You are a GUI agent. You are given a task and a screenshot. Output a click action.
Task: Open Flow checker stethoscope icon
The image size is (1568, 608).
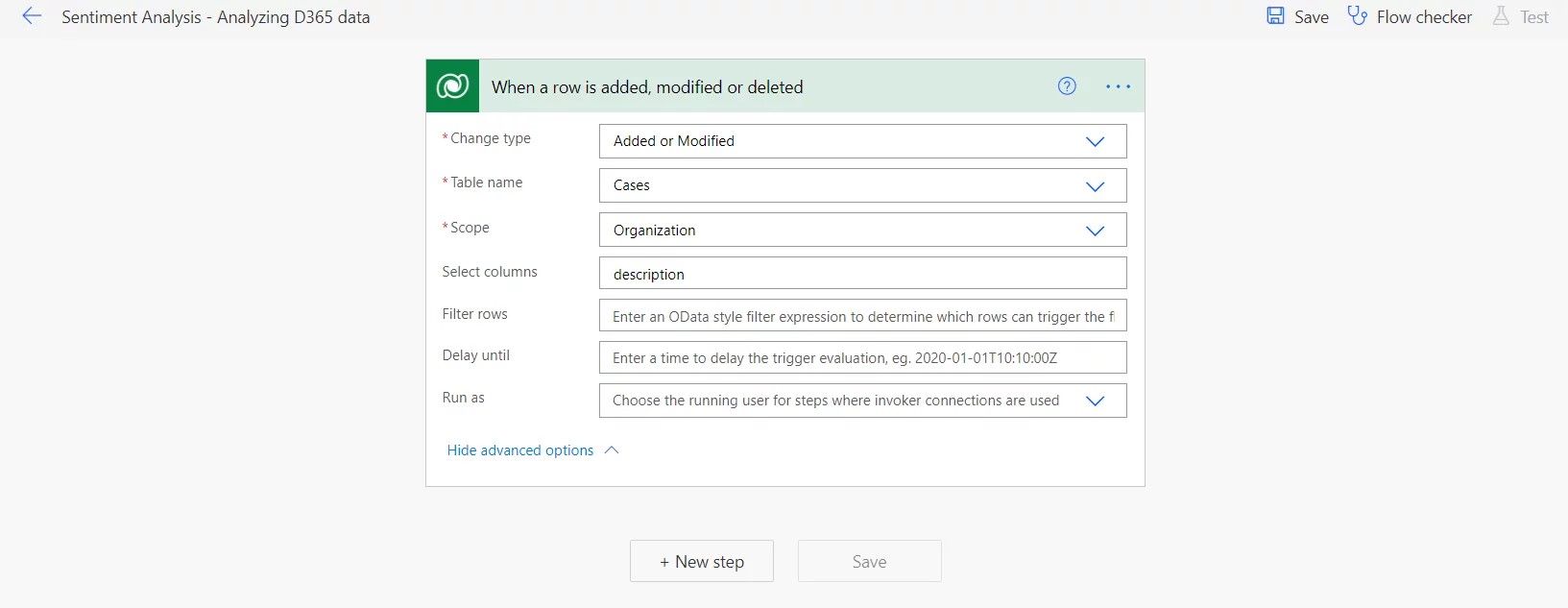[1357, 16]
